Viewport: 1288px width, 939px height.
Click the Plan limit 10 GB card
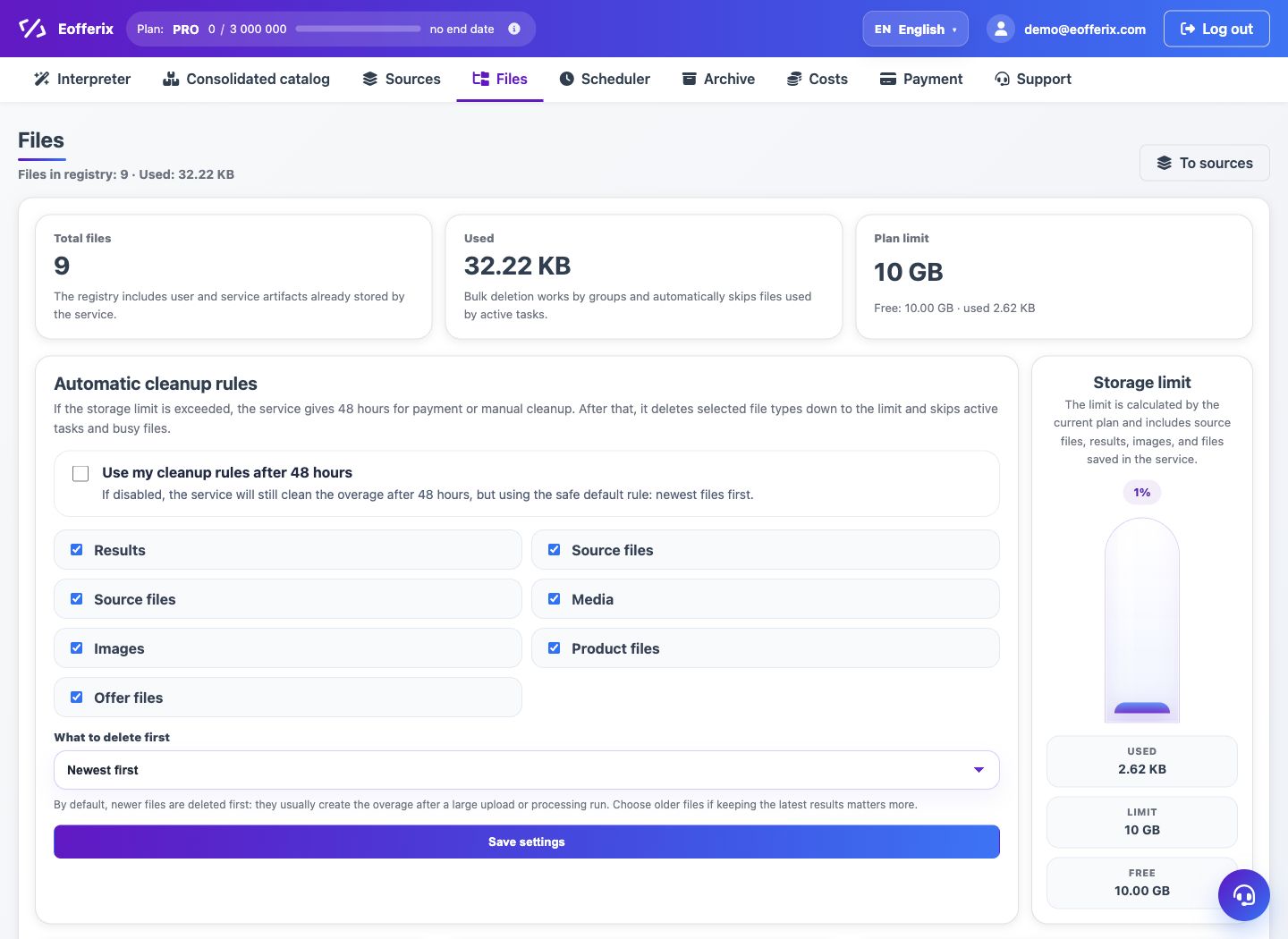click(x=1054, y=276)
